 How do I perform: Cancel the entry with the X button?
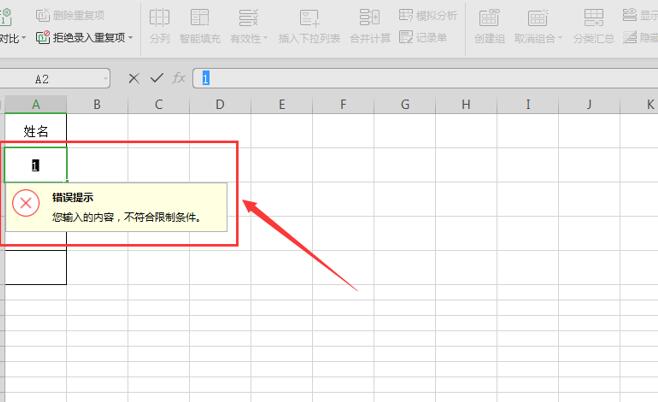point(134,78)
